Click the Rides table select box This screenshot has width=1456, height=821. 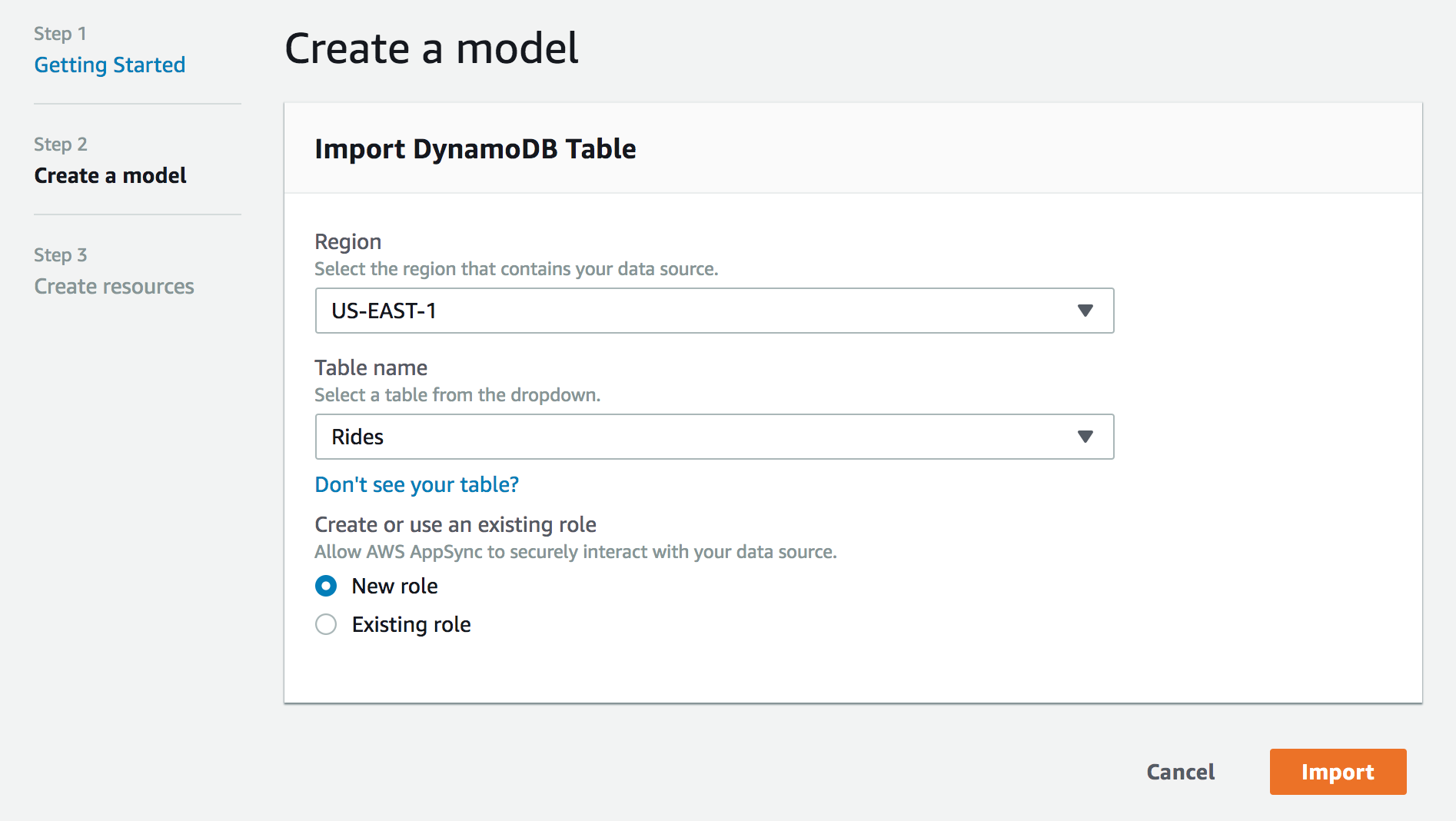714,437
